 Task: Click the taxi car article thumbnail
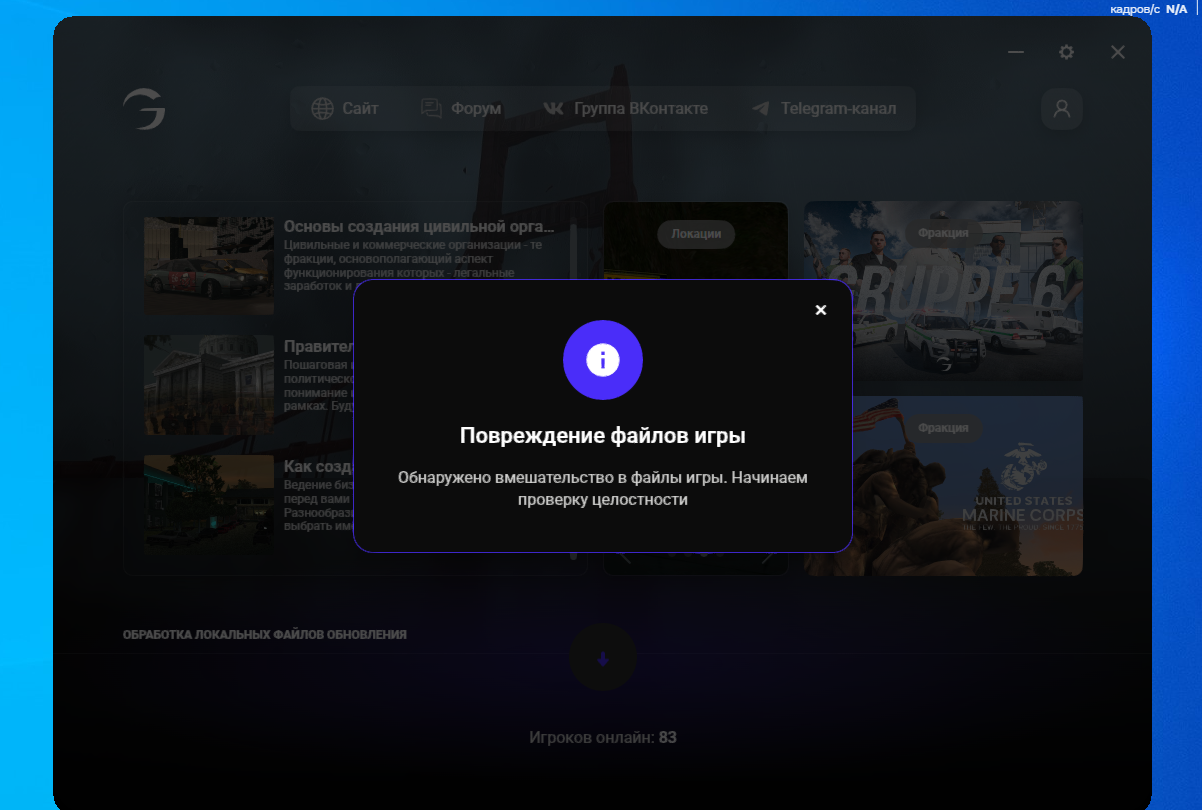click(x=208, y=266)
